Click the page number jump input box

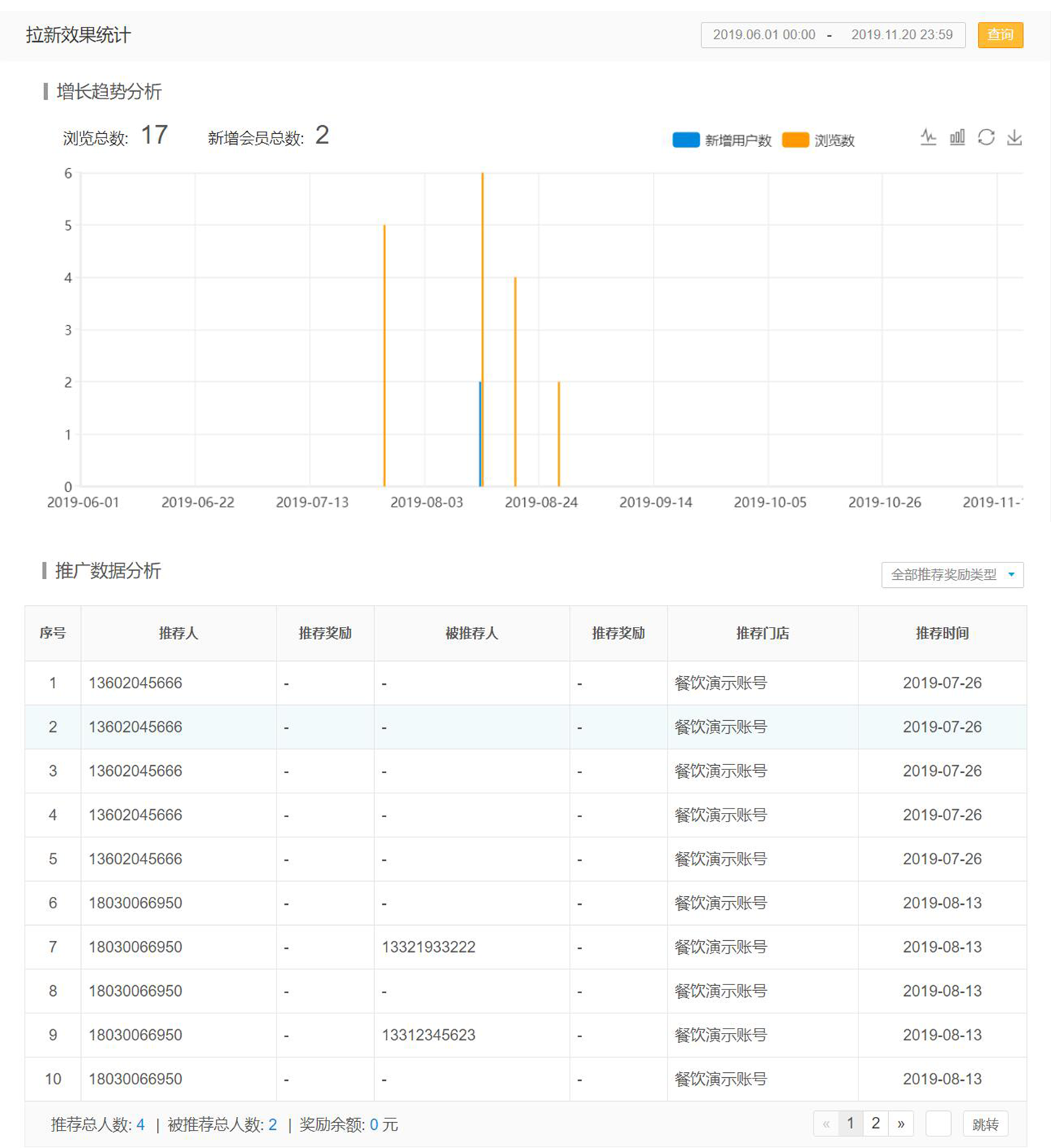[938, 1123]
